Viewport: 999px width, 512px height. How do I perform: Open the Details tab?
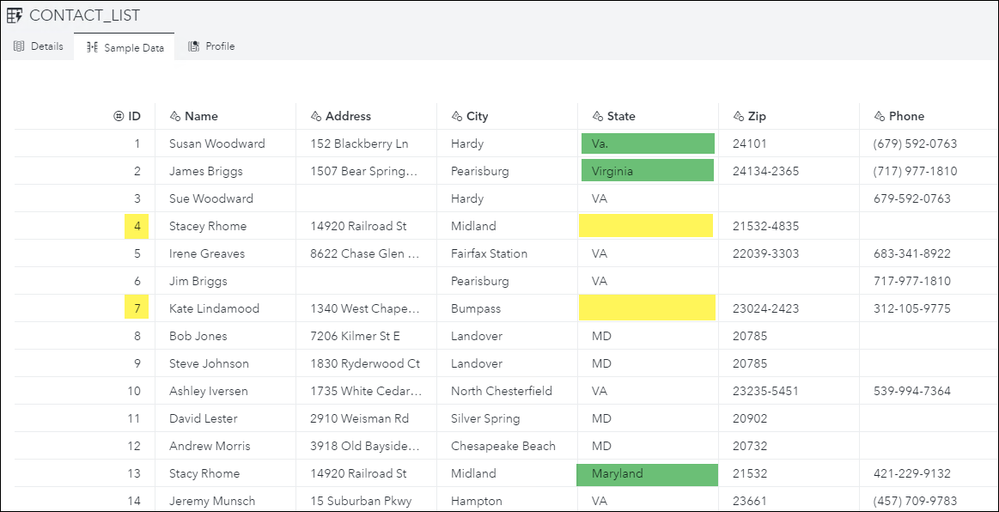coord(38,46)
